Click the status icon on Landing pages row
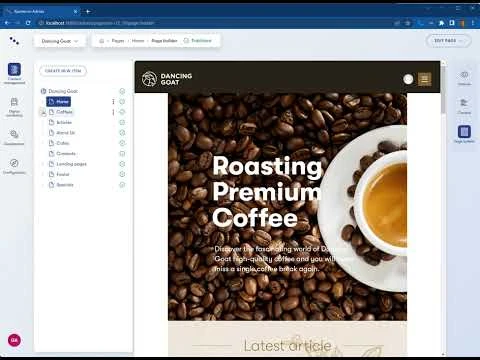 coord(122,164)
